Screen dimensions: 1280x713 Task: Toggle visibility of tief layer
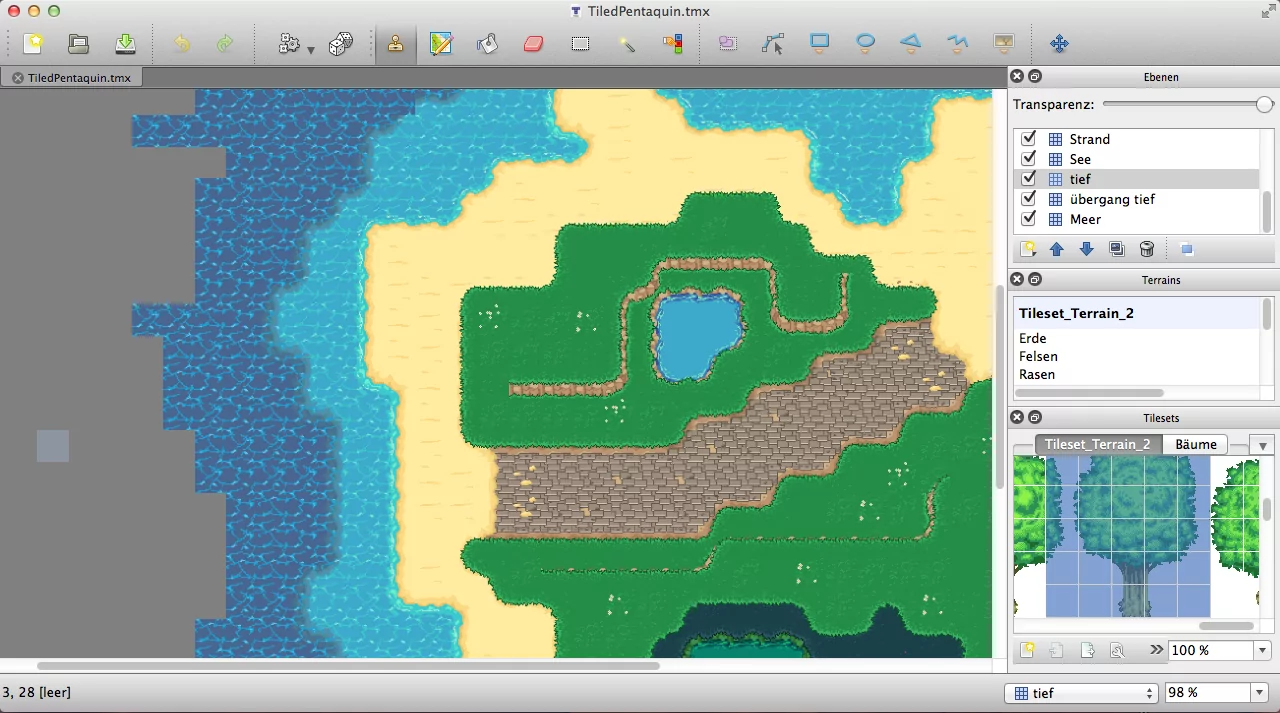(x=1028, y=179)
